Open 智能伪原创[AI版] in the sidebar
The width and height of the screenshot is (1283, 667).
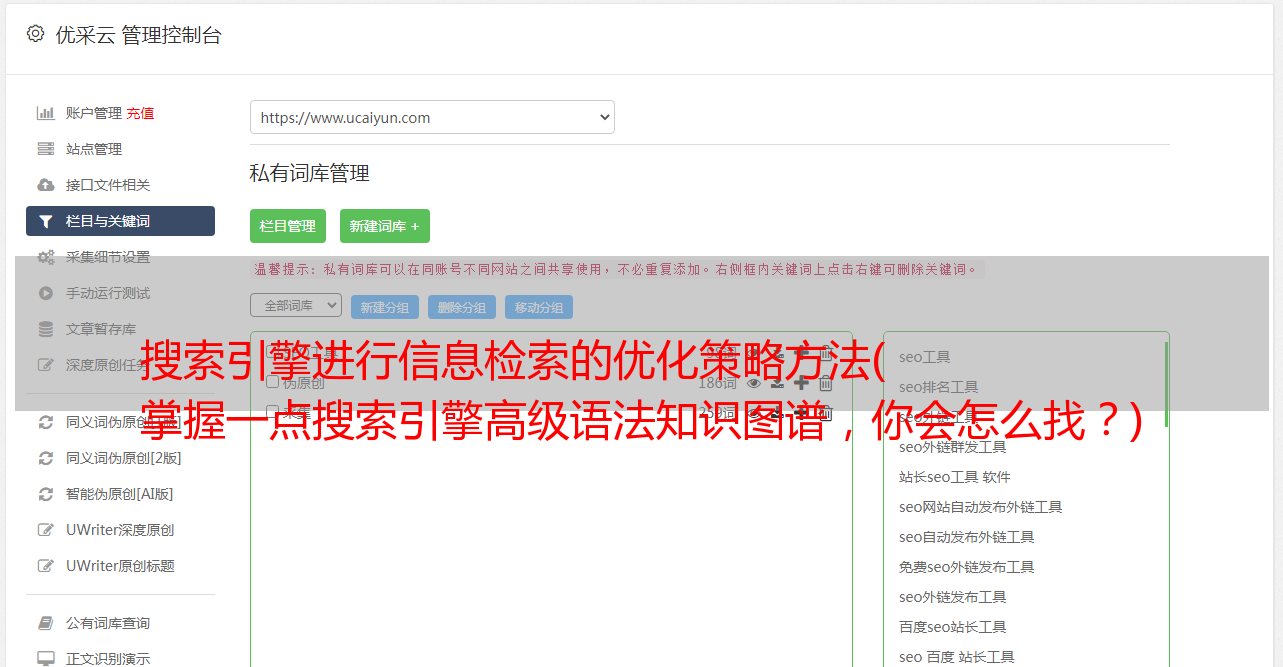point(120,494)
